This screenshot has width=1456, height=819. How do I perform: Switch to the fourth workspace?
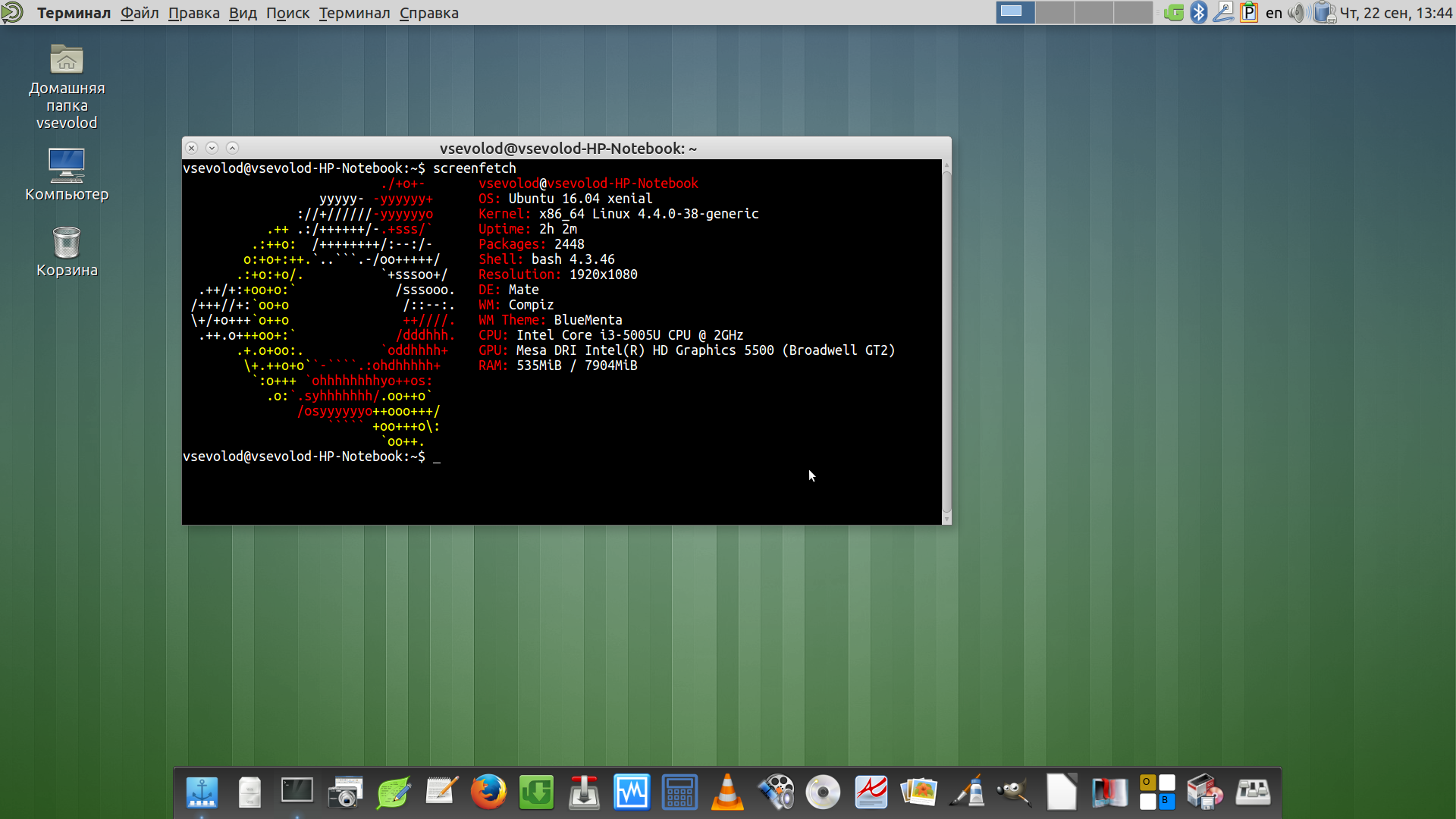(1134, 12)
